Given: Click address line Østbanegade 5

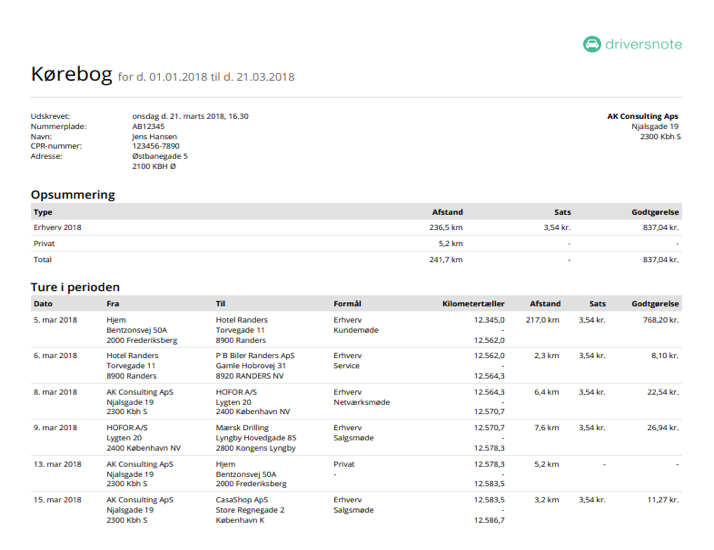Looking at the screenshot, I should click(160, 156).
